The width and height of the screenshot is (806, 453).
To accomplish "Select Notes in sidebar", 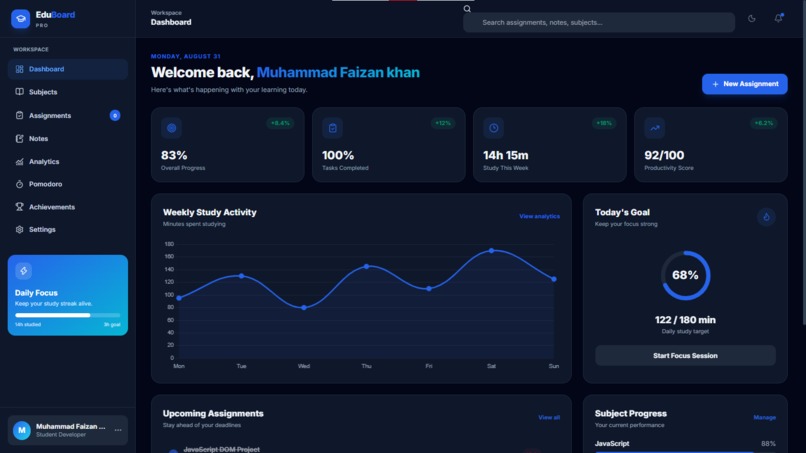I will pyautogui.click(x=68, y=138).
